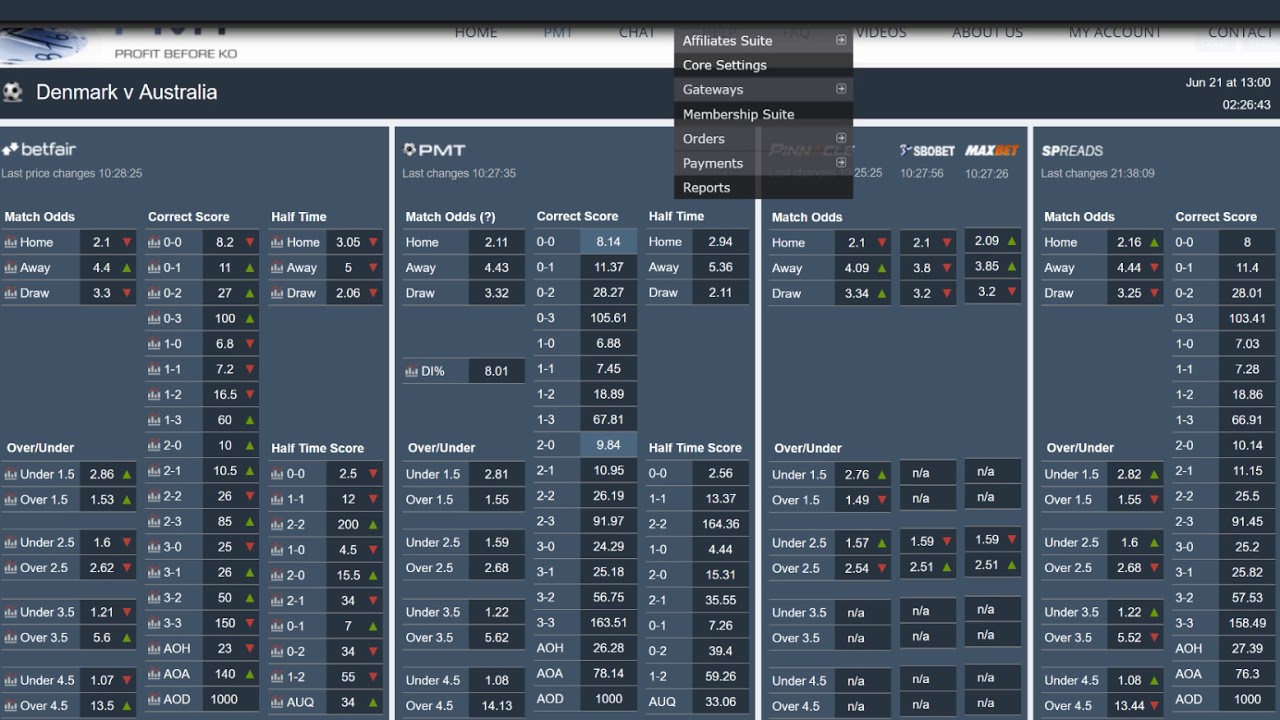Click chart icon beside betfair Over 2.5
This screenshot has height=720, width=1280.
[x=11, y=568]
